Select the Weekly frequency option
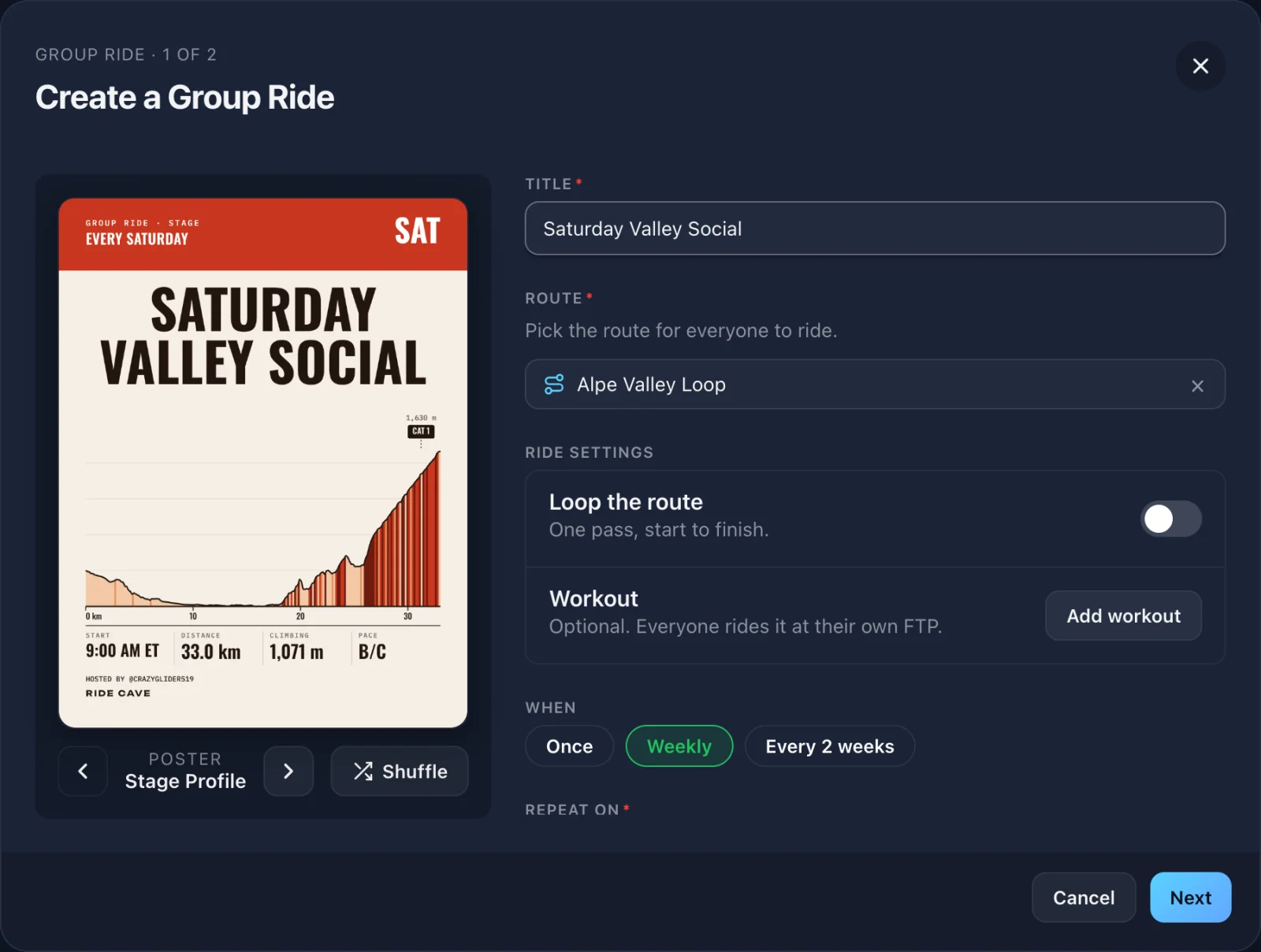The width and height of the screenshot is (1261, 952). (x=679, y=746)
